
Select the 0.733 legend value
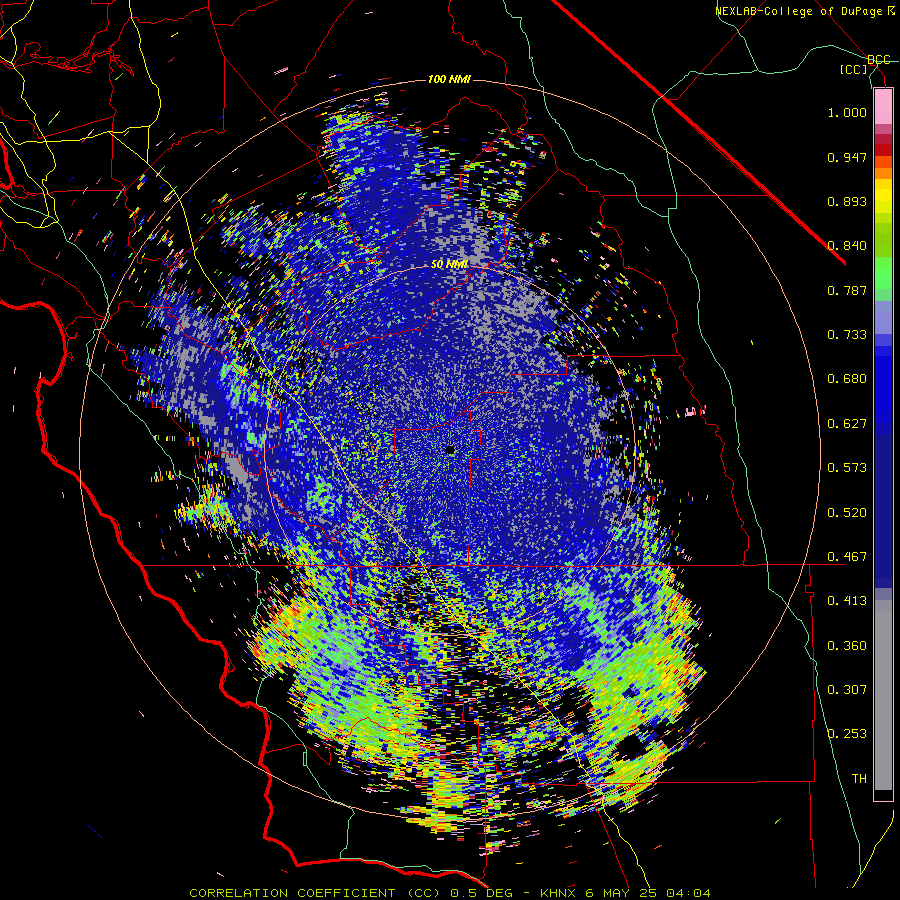(x=847, y=335)
